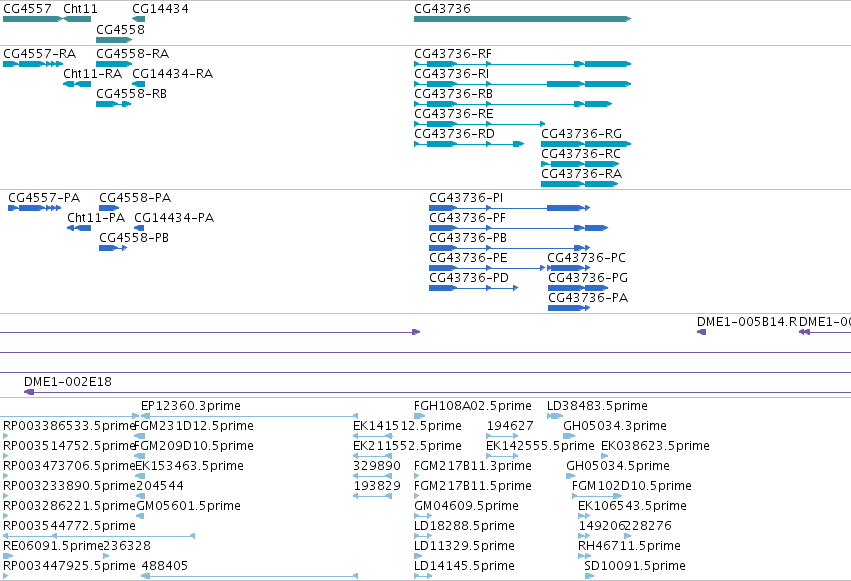Click EST RE06091.5prime
851x581 pixels.
click(x=8, y=557)
